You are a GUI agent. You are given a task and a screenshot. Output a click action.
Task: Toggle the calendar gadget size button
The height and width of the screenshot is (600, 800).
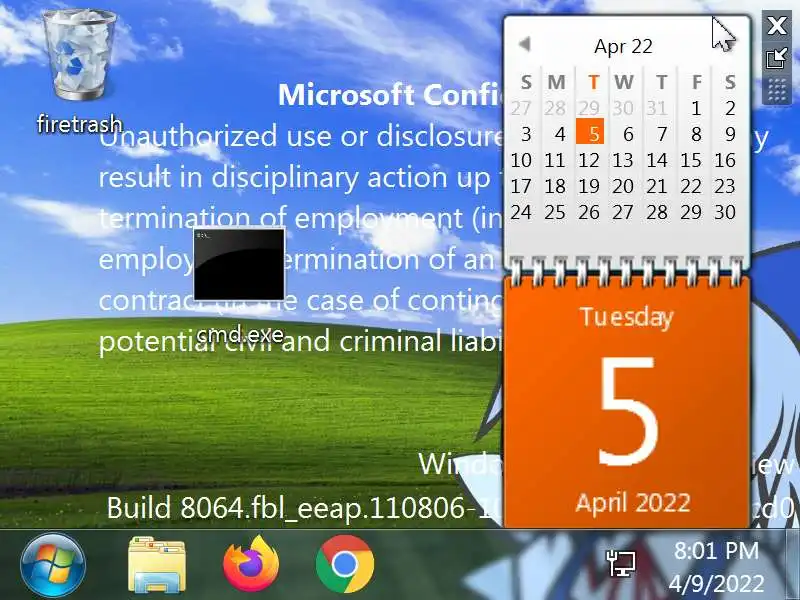[777, 58]
